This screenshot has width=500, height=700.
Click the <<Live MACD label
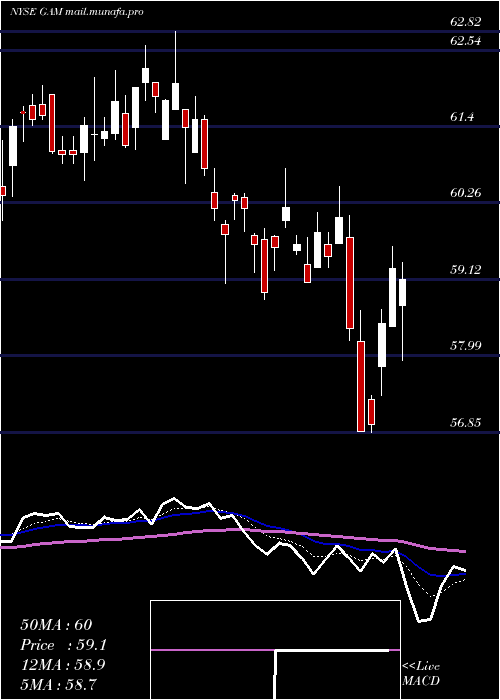tap(421, 673)
